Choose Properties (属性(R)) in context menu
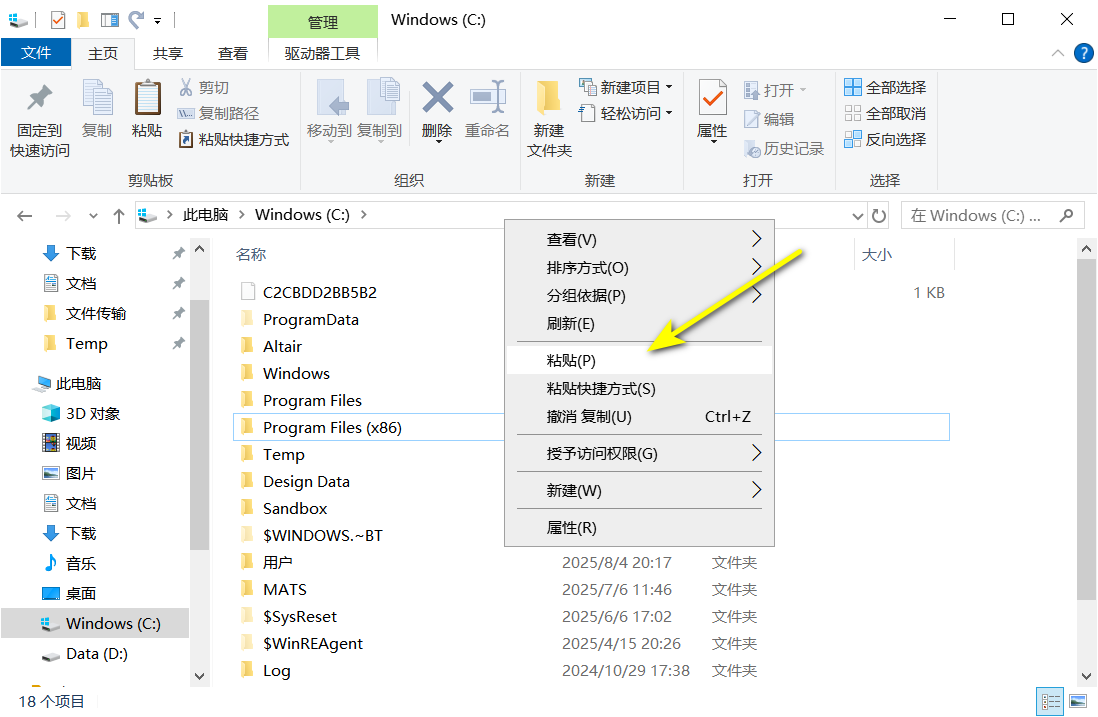Image resolution: width=1098 pixels, height=717 pixels. pyautogui.click(x=639, y=528)
